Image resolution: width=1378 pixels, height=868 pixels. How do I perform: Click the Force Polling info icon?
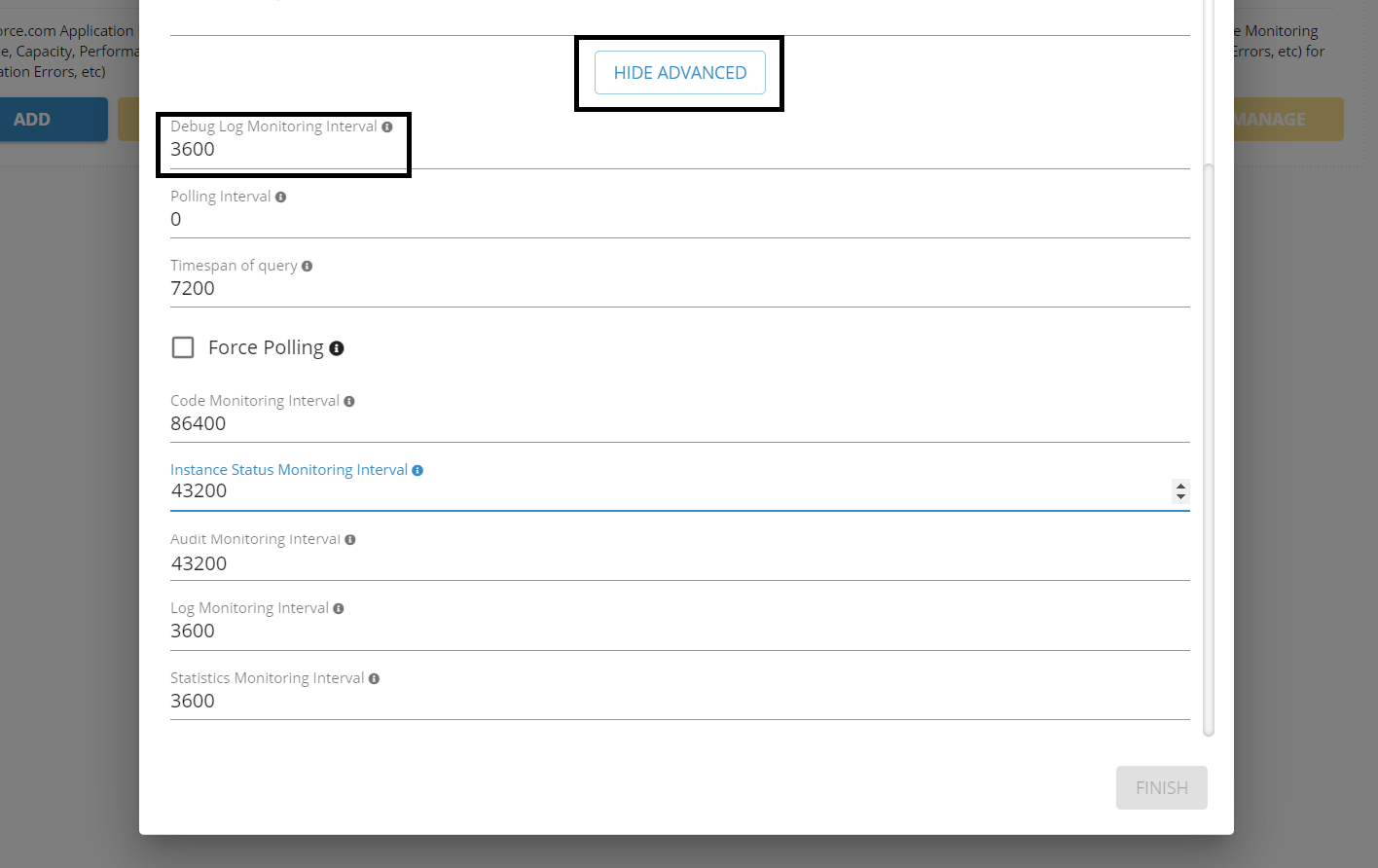point(337,347)
